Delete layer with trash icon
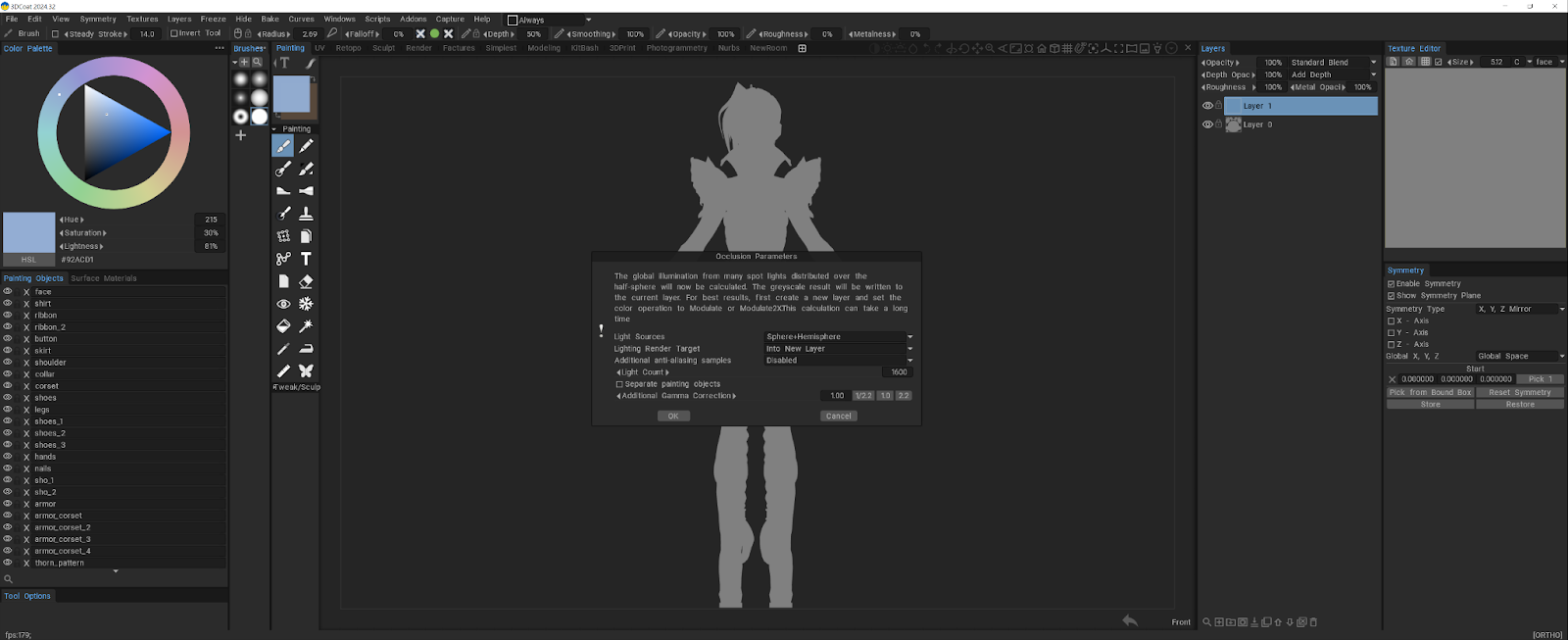The height and width of the screenshot is (640, 1568). click(1313, 622)
